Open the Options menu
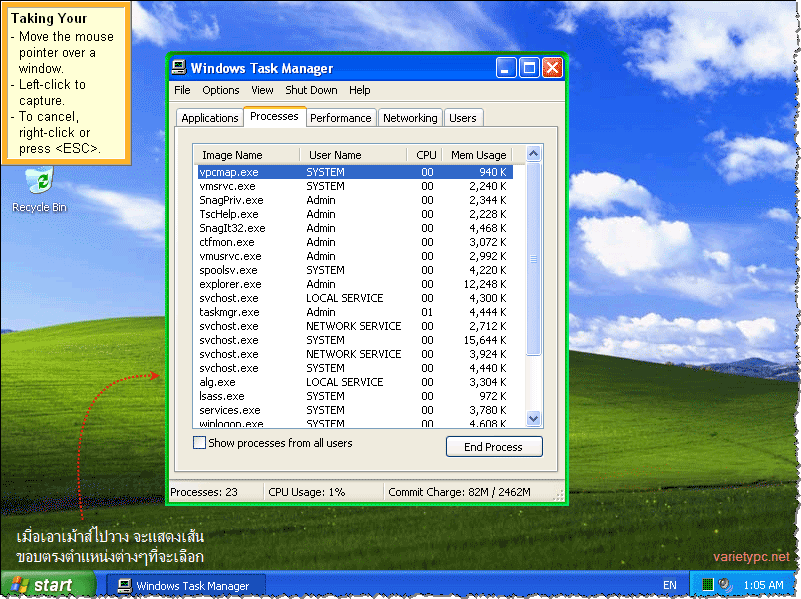The height and width of the screenshot is (599, 801). point(221,90)
